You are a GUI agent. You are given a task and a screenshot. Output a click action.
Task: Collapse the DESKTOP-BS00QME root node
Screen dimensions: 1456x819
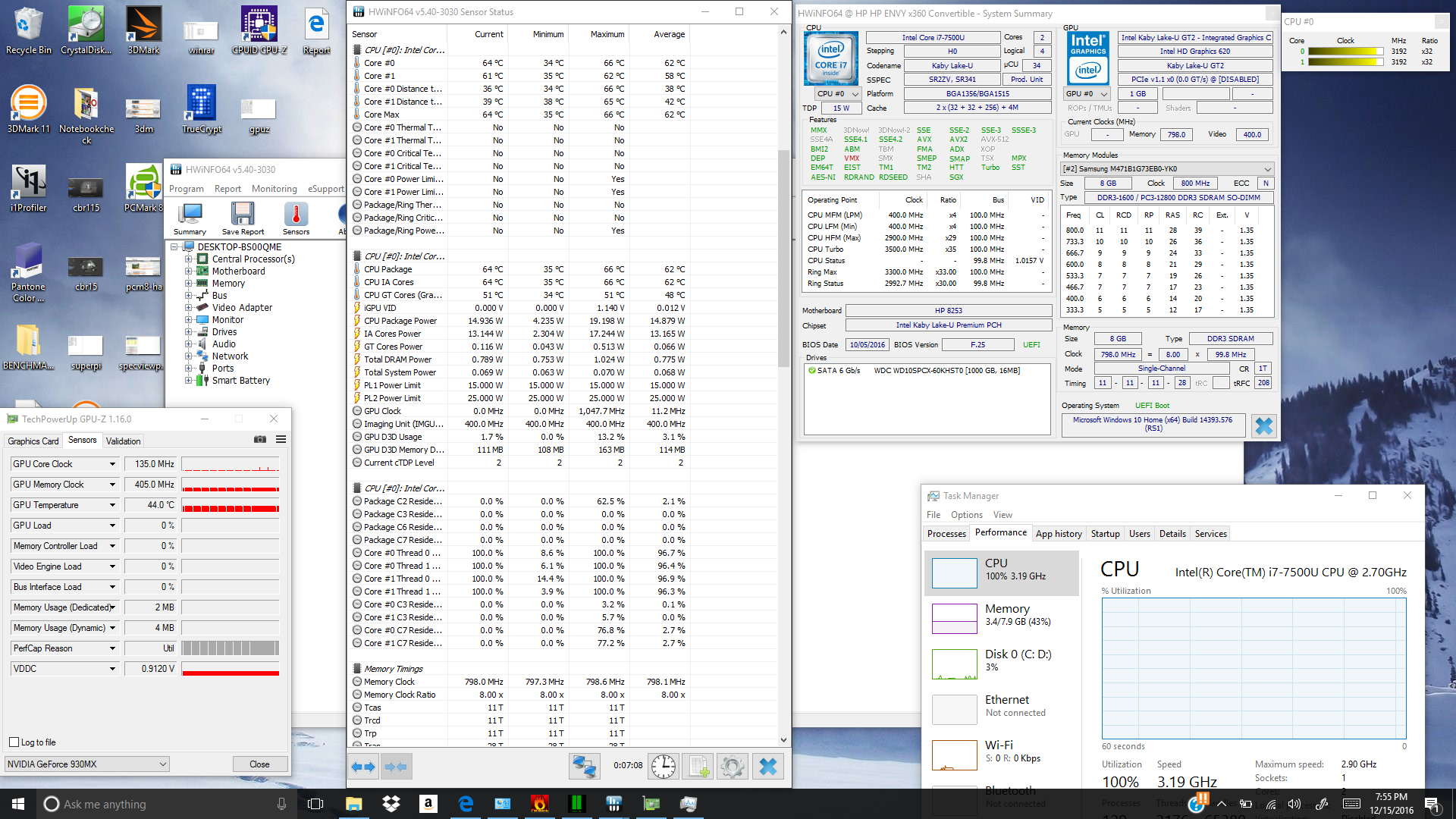(x=174, y=247)
